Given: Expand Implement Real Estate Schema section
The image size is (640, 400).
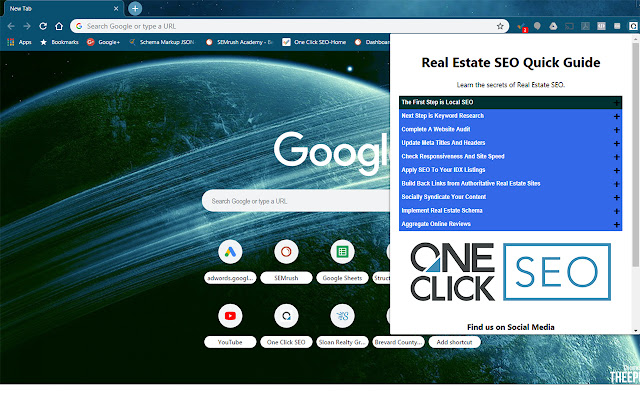Looking at the screenshot, I should click(510, 211).
